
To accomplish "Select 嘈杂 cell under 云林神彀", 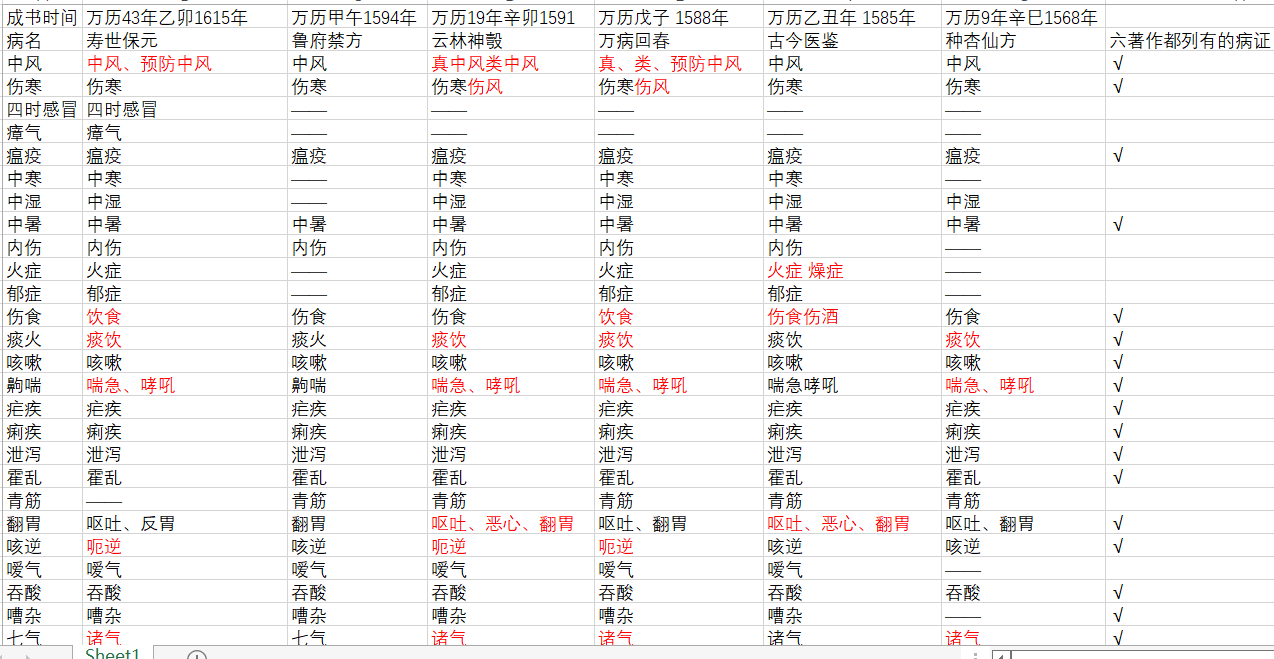I will 512,615.
